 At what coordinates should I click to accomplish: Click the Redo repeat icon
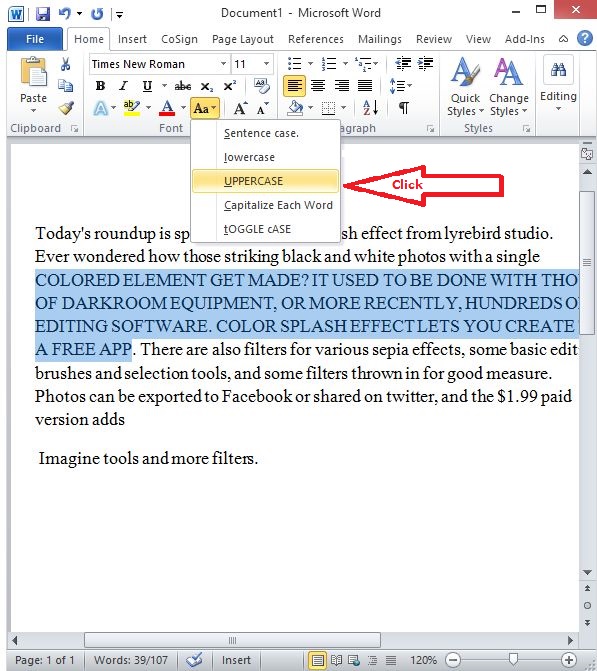point(97,14)
